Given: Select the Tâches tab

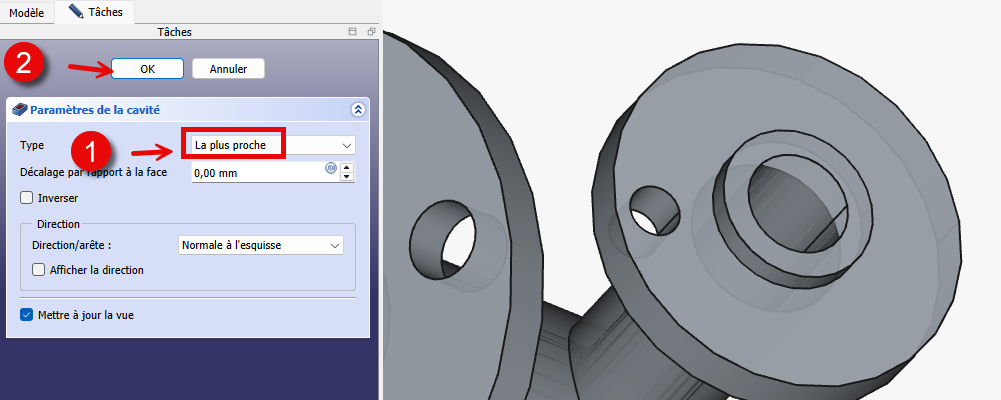Looking at the screenshot, I should pyautogui.click(x=97, y=11).
